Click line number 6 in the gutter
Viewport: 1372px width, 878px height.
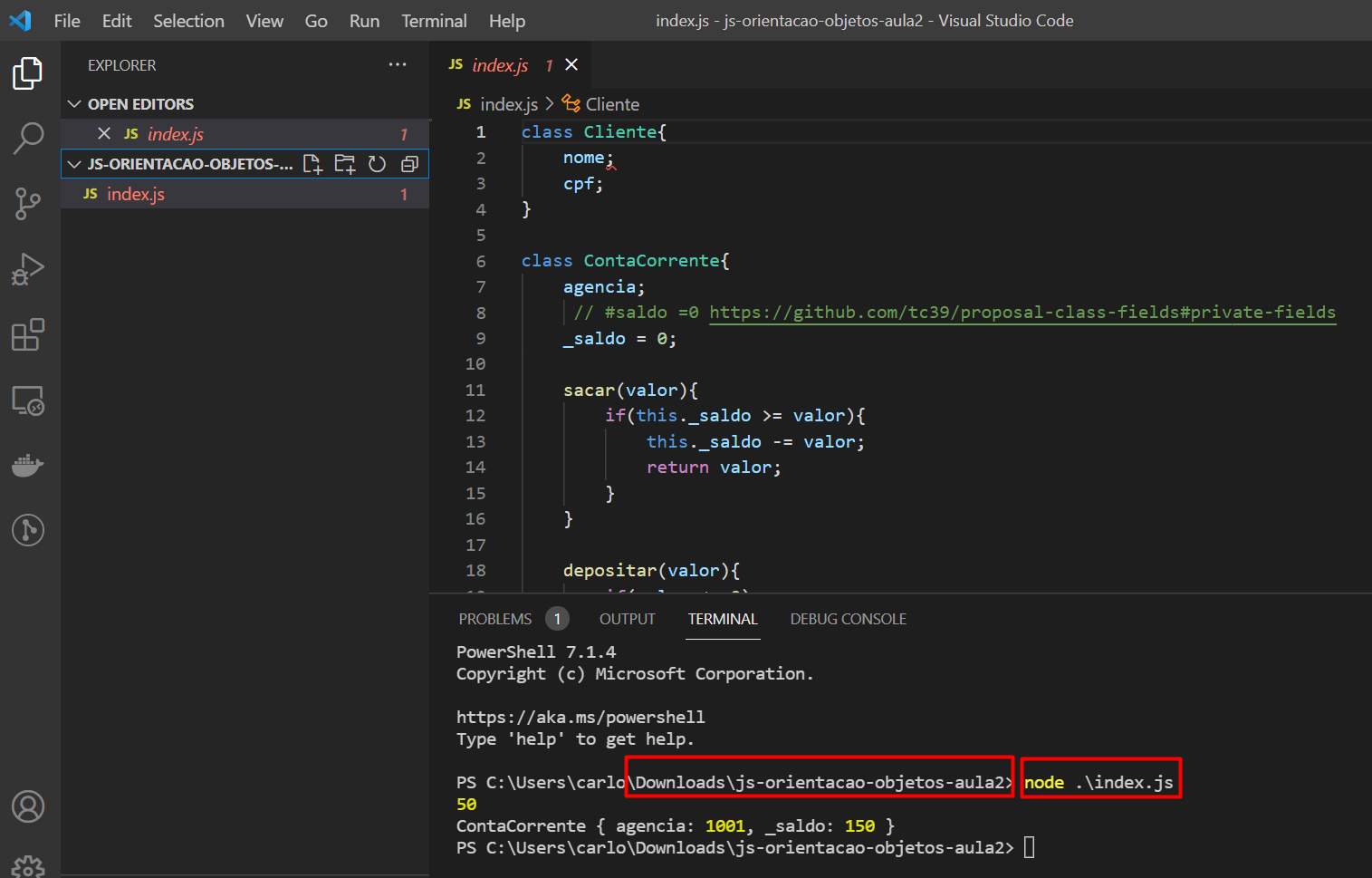pyautogui.click(x=481, y=261)
